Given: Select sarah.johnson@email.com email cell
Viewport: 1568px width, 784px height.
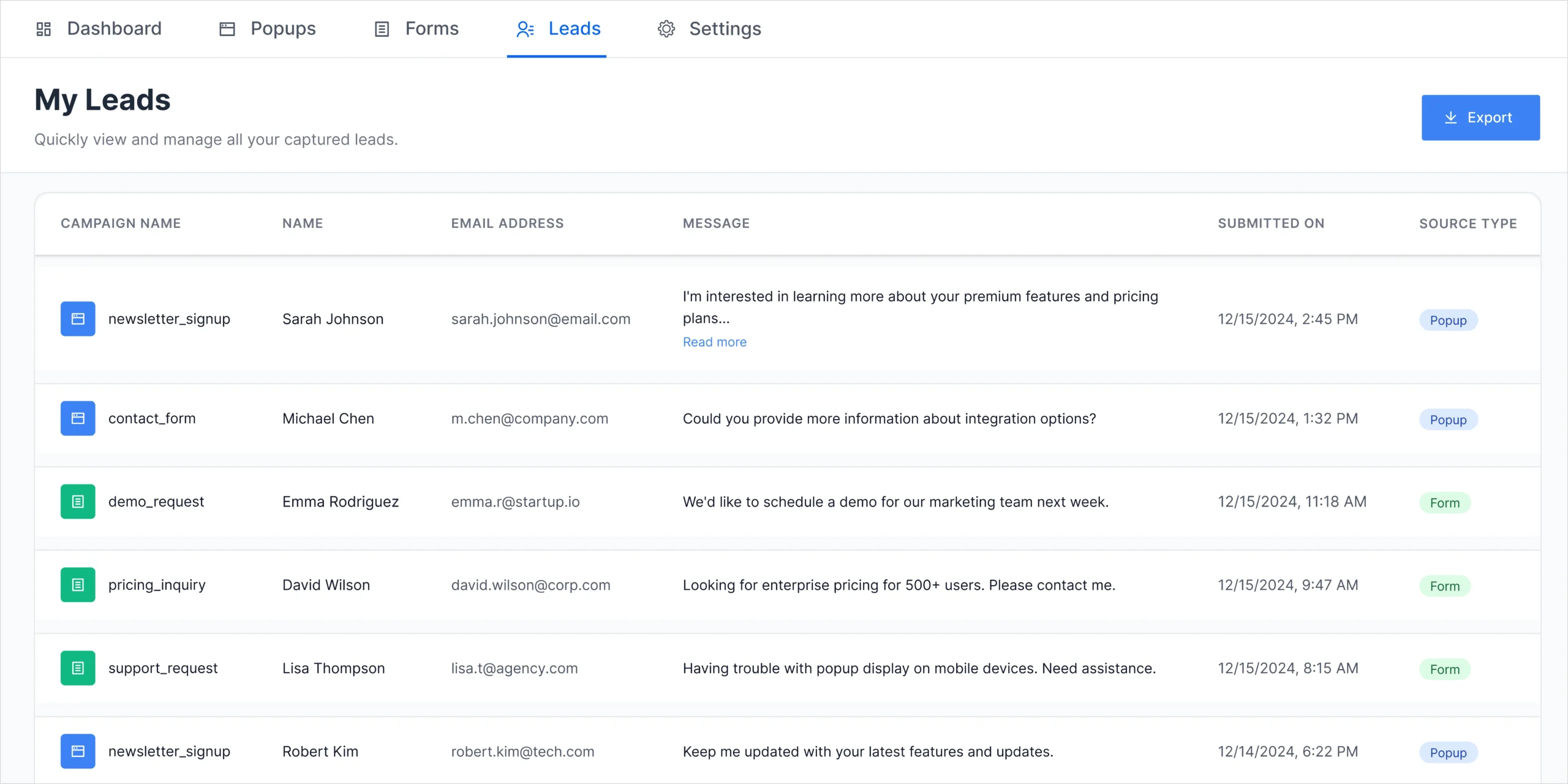Looking at the screenshot, I should [541, 319].
